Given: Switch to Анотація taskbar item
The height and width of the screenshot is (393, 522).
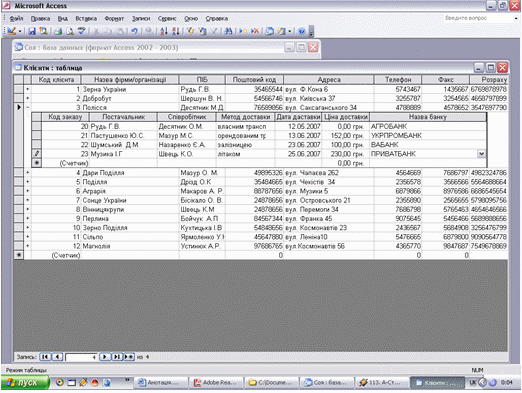Looking at the screenshot, I should 161,383.
